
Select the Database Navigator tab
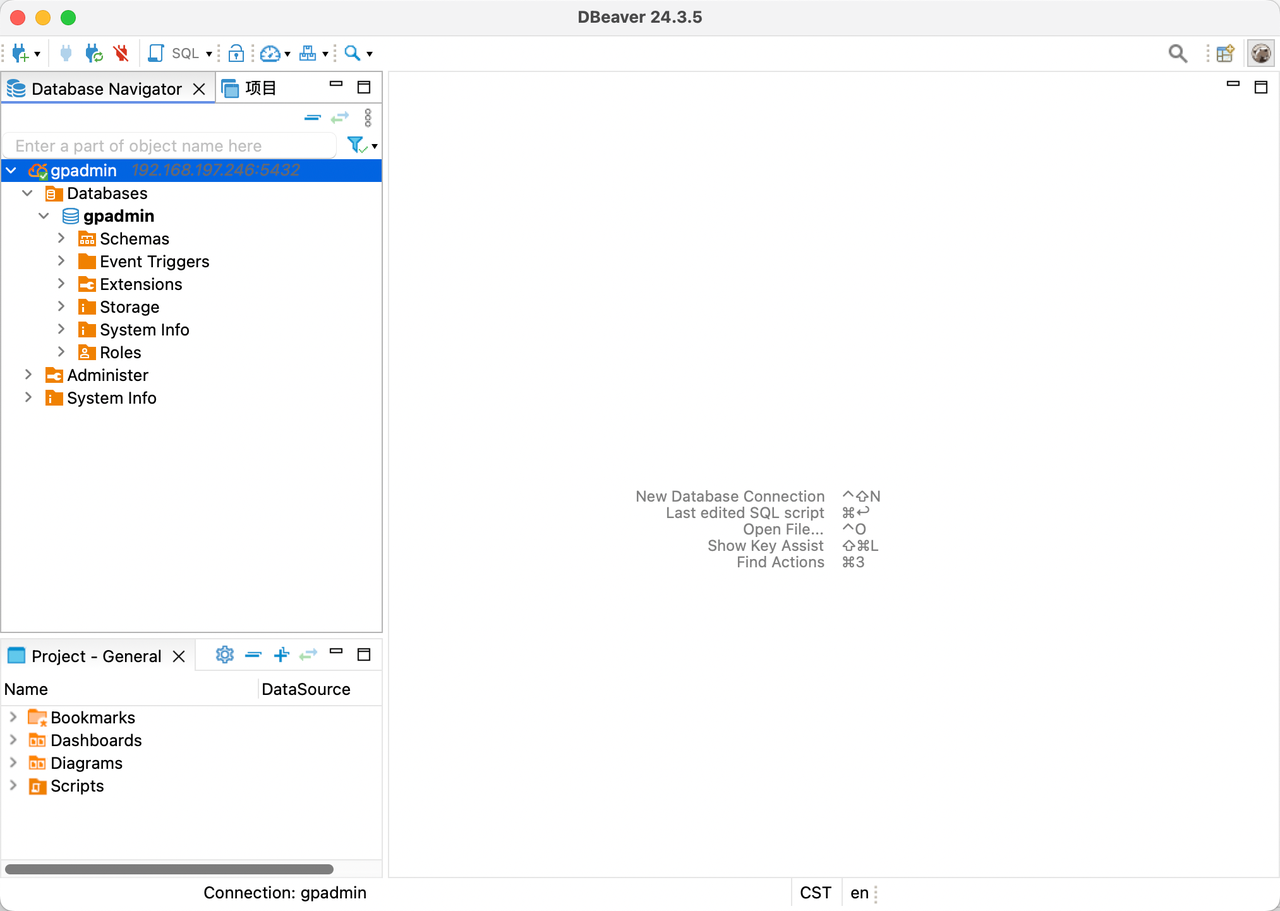106,89
